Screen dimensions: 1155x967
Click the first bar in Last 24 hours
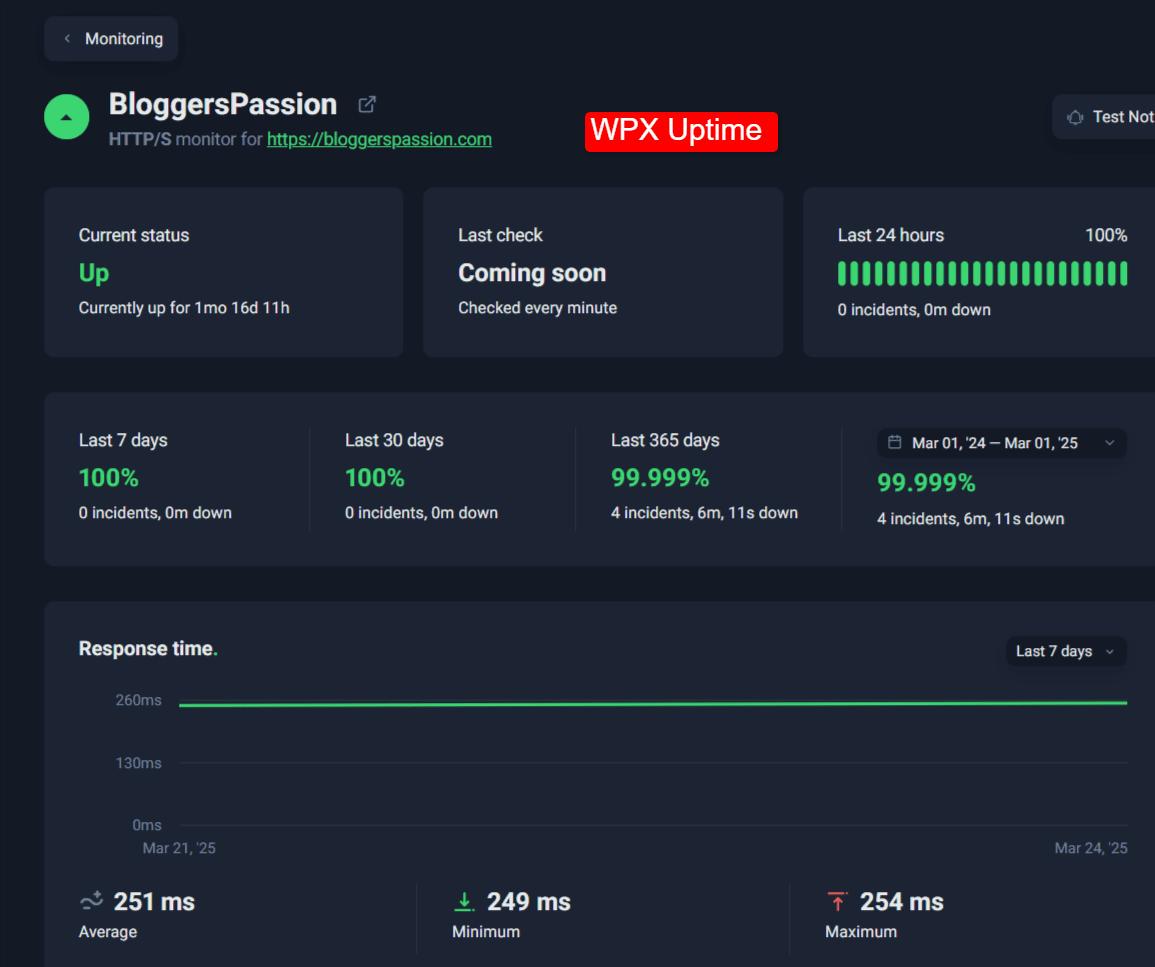coord(842,273)
